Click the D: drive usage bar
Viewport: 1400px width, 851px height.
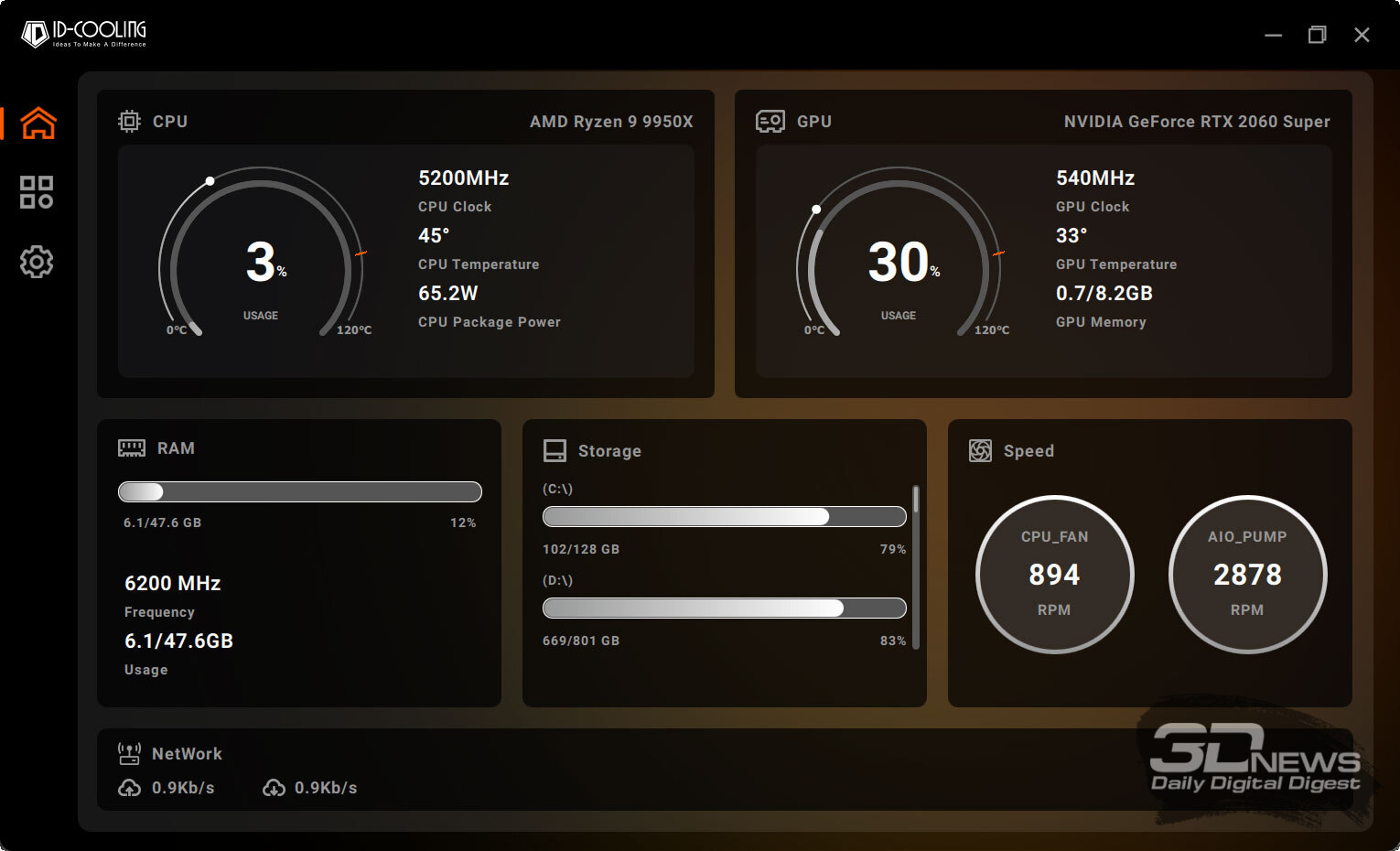tap(724, 609)
